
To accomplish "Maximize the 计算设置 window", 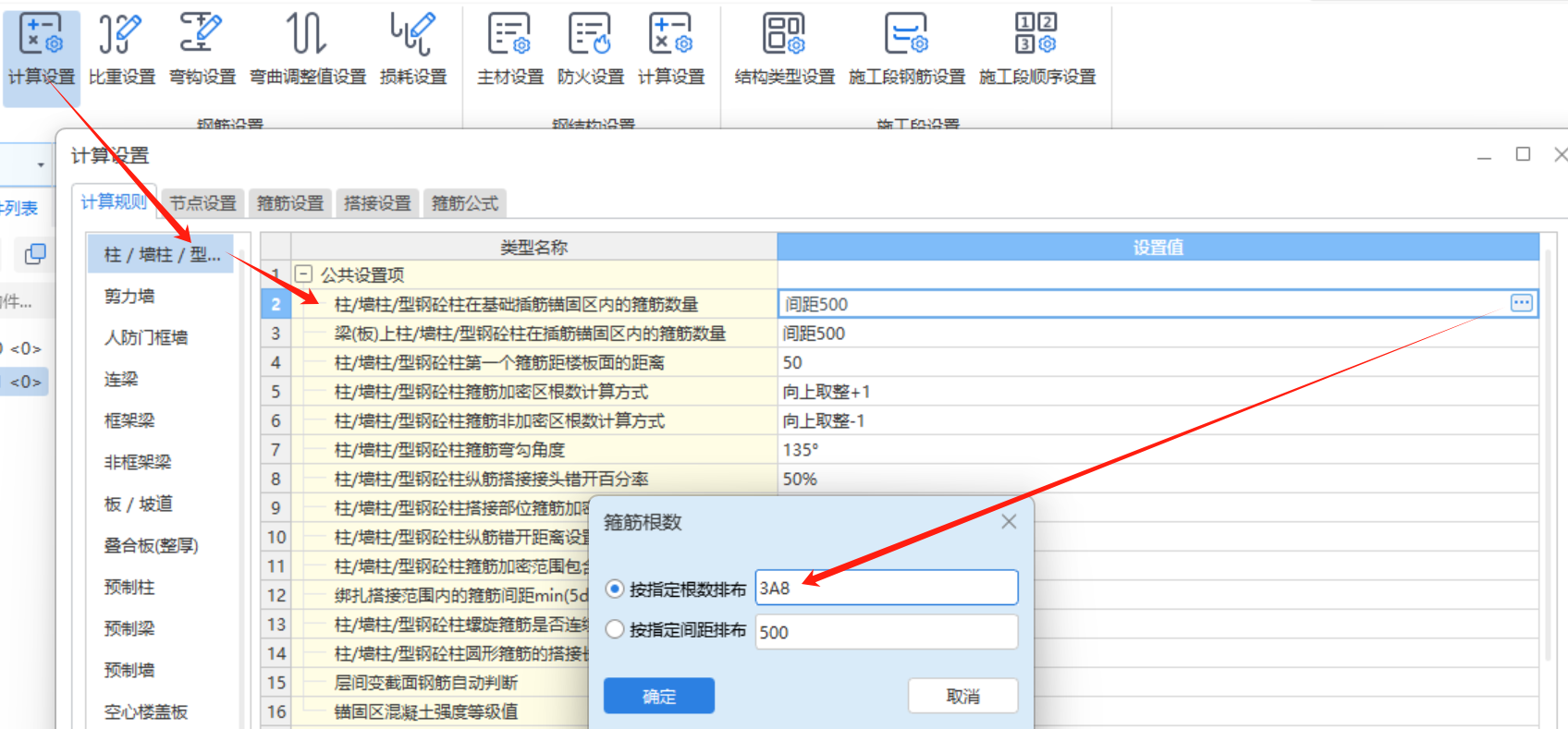I will tap(1523, 154).
